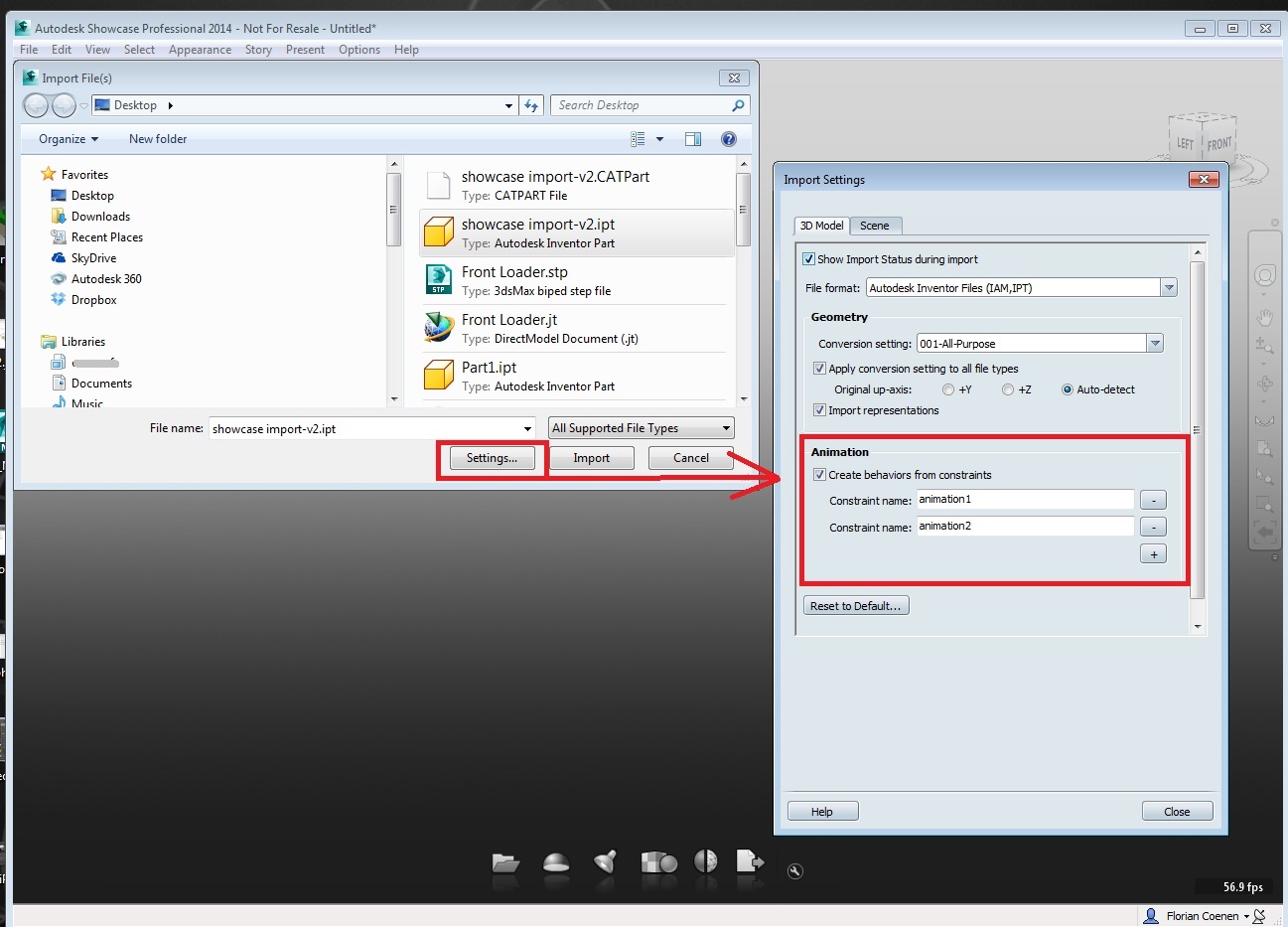Viewport: 1288px width, 927px height.
Task: Open the split-sphere visual styles icon
Action: pyautogui.click(x=706, y=860)
